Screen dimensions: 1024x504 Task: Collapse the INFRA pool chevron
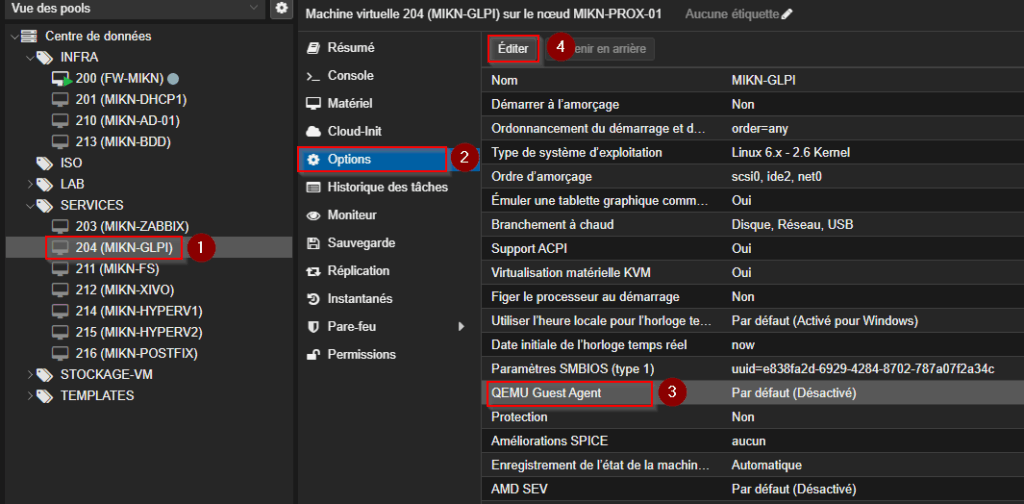[29, 57]
